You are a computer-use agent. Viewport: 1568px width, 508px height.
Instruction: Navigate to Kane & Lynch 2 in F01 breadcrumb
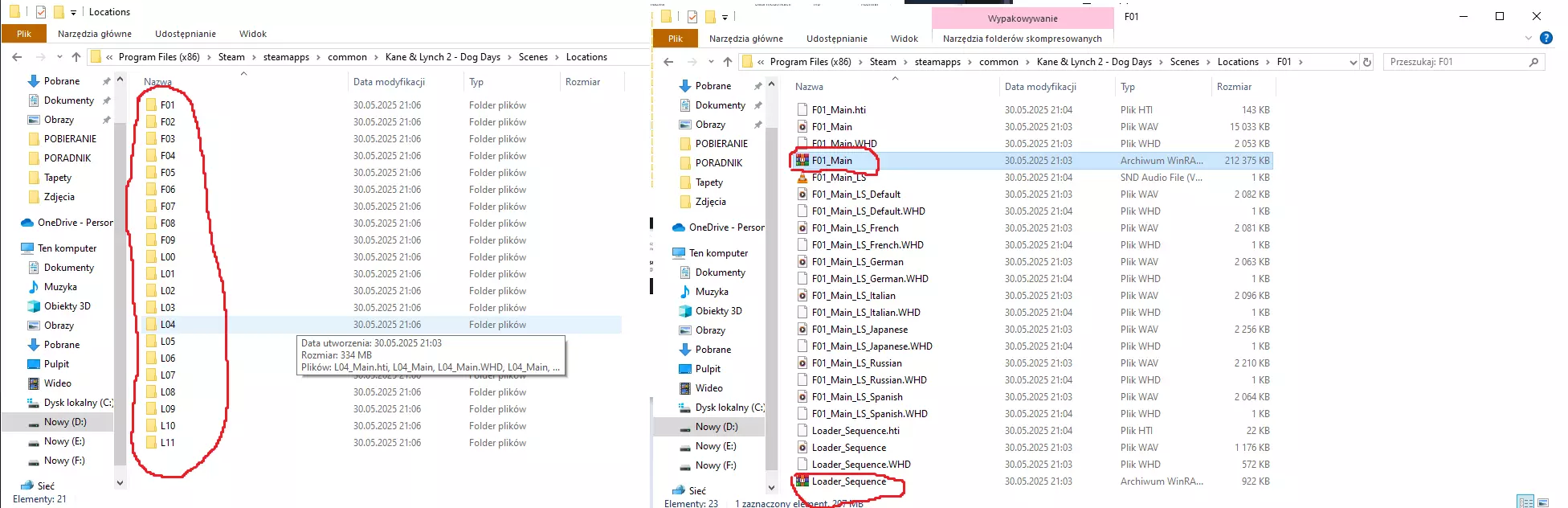point(1094,62)
